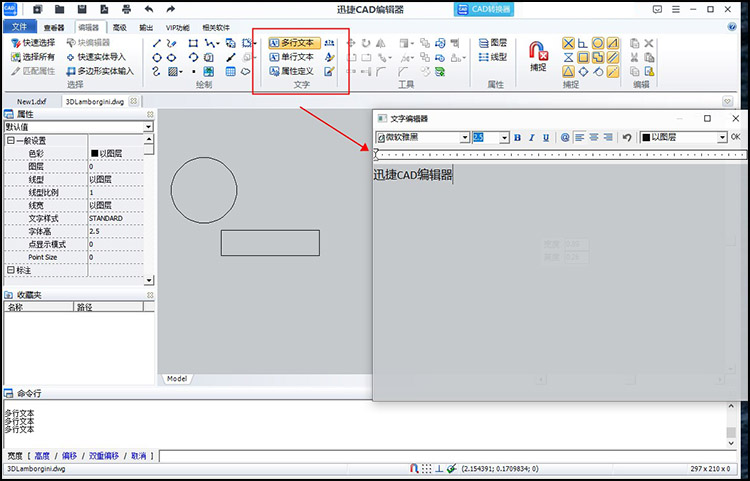The width and height of the screenshot is (750, 481).
Task: Open the help icon at ribbon right
Action: point(732,27)
